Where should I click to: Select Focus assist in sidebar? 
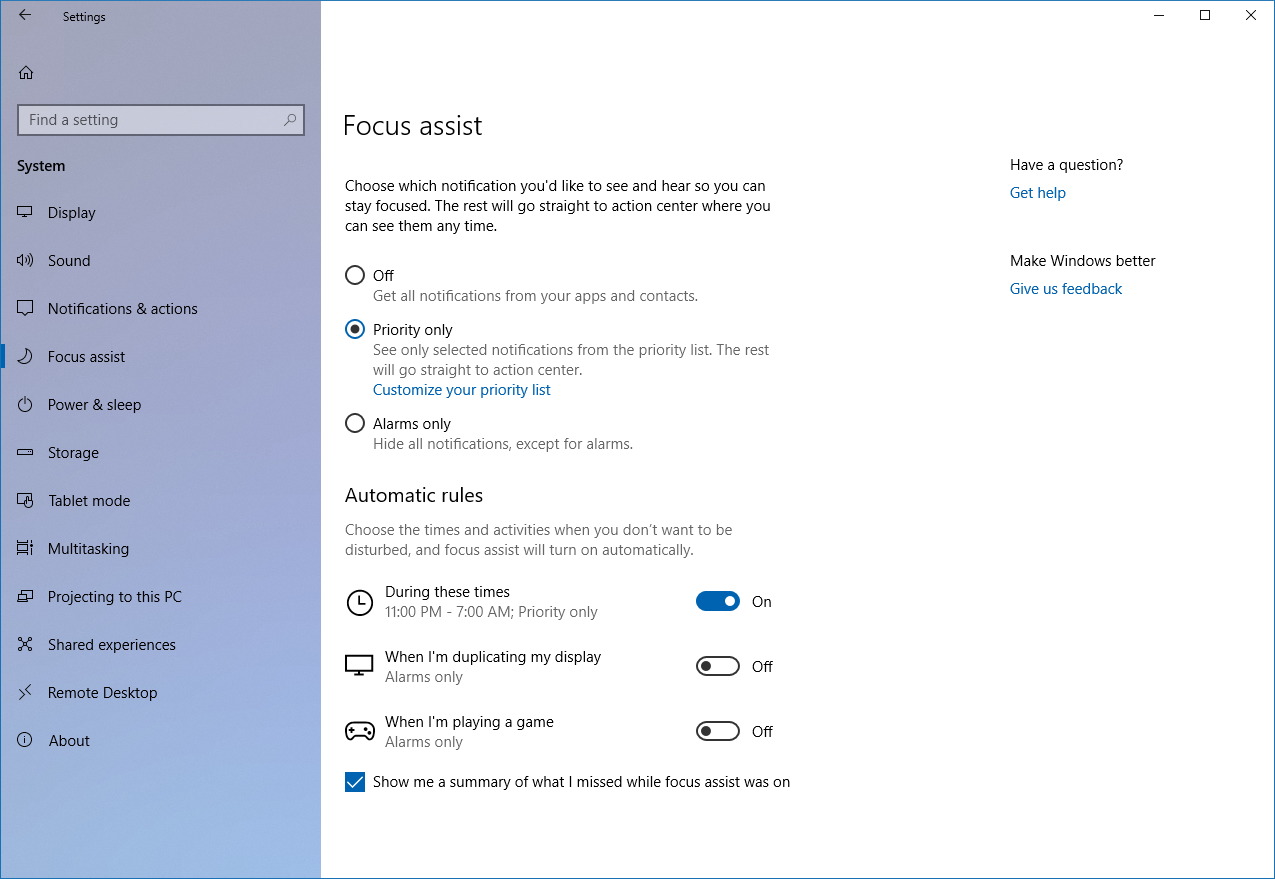click(160, 357)
